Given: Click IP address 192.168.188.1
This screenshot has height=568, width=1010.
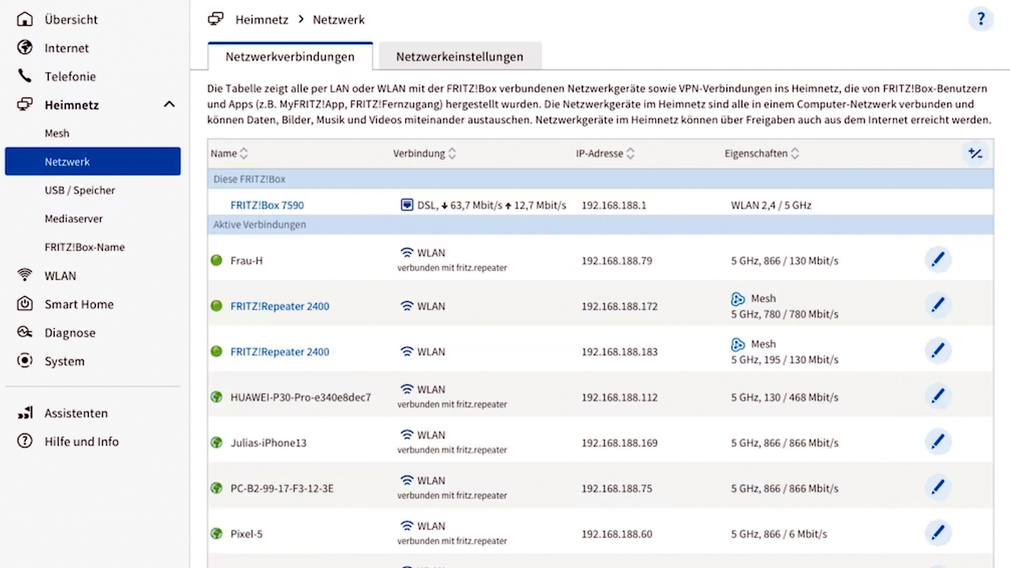Looking at the screenshot, I should [614, 205].
